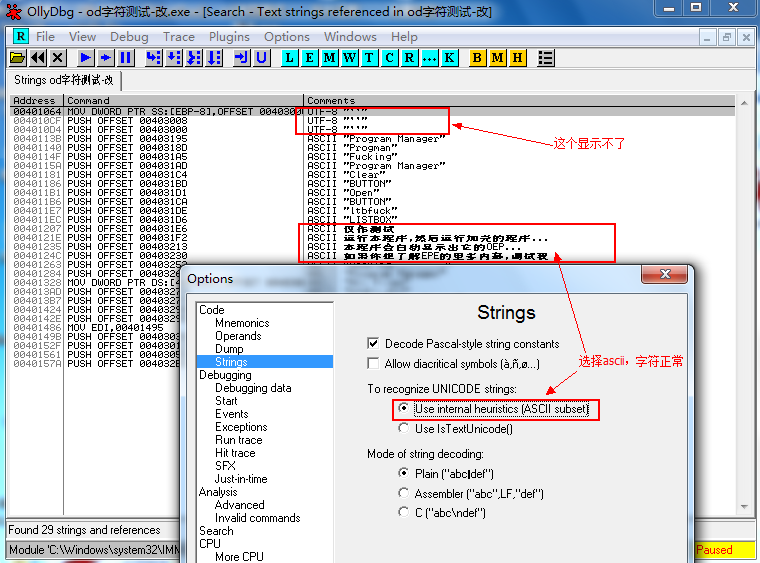Open Windows list with W icon
This screenshot has width=760, height=563.
click(x=349, y=58)
